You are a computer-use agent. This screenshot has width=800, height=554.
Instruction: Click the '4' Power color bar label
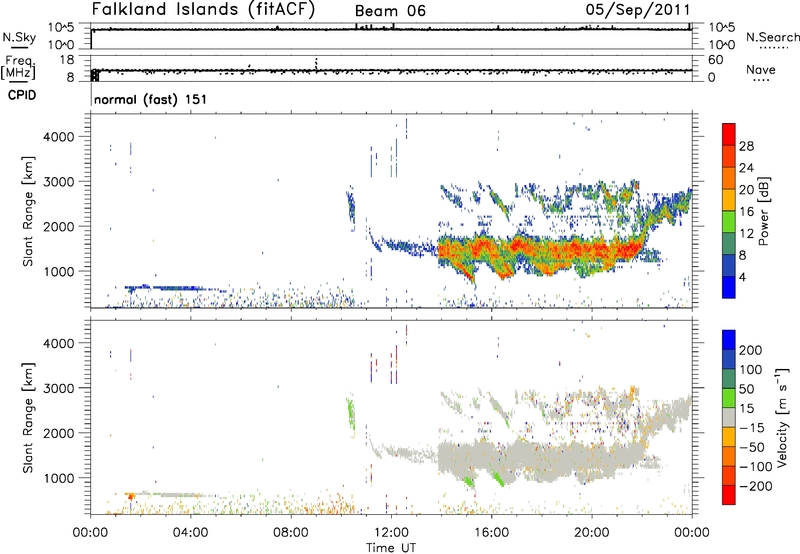743,278
